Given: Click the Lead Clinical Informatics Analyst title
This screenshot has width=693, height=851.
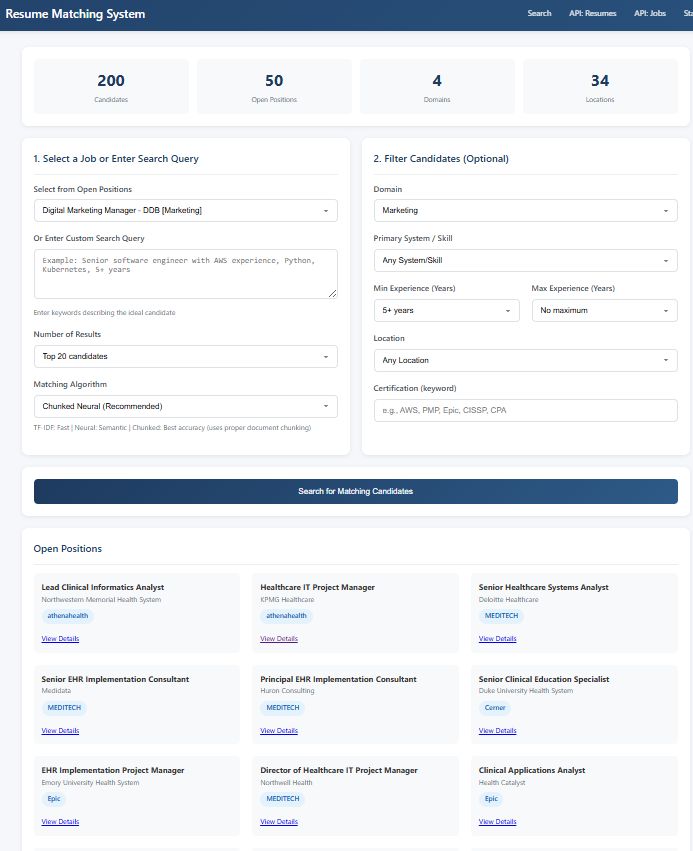Looking at the screenshot, I should (x=103, y=587).
